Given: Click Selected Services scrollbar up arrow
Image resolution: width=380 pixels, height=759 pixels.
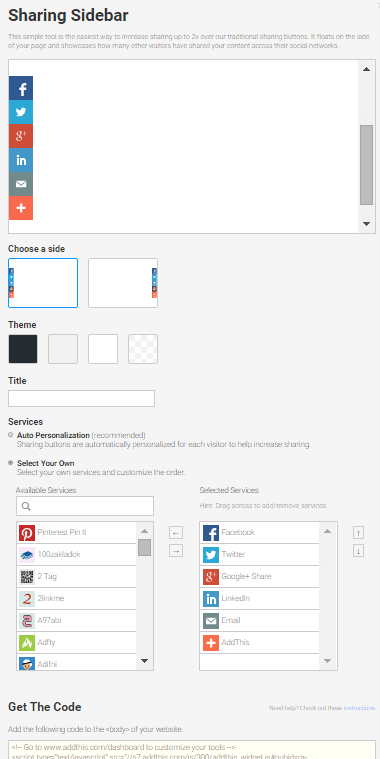Looking at the screenshot, I should (x=328, y=531).
